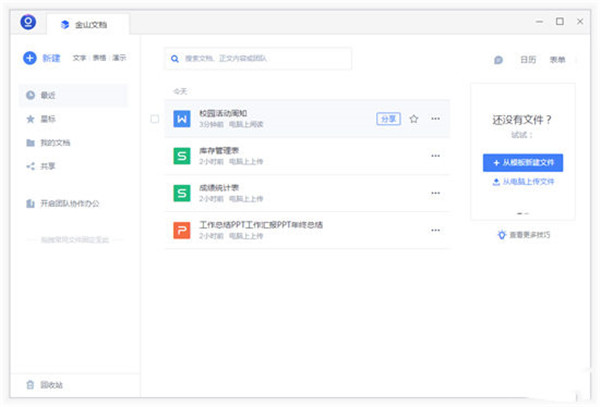Screen dimensions: 600x407
Task: Click the W document icon of 校园活动周知
Action: 182,119
